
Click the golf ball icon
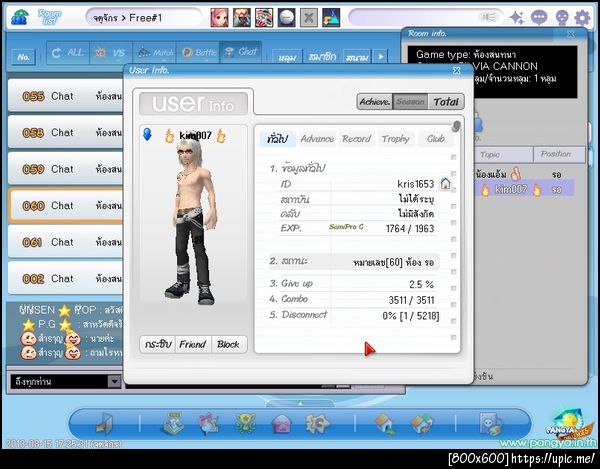pyautogui.click(x=286, y=18)
